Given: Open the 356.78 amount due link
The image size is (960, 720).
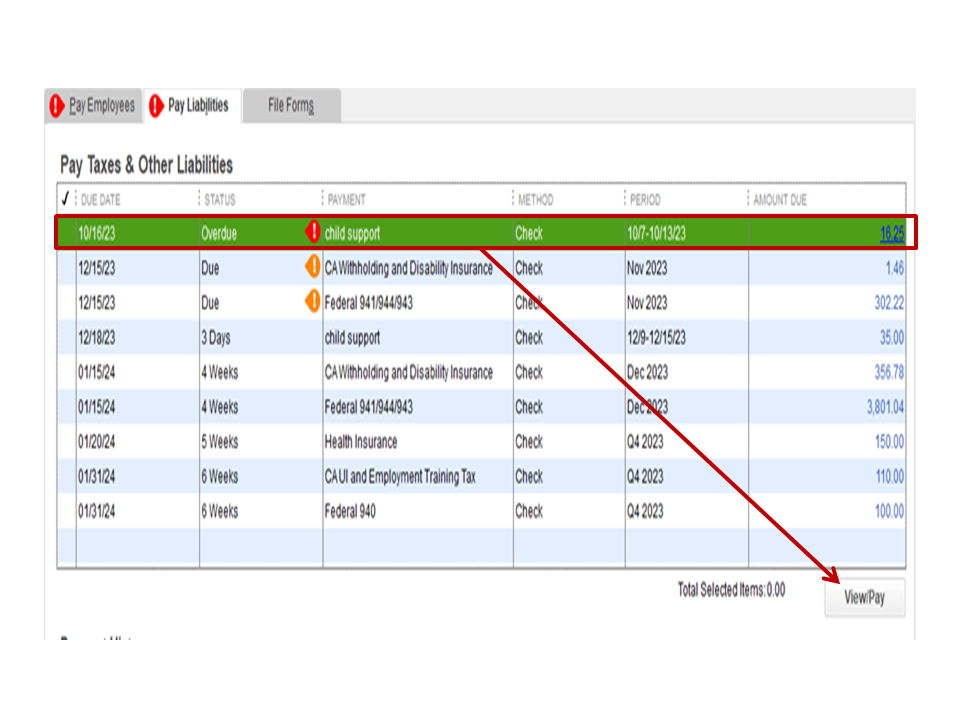Looking at the screenshot, I should [x=889, y=373].
